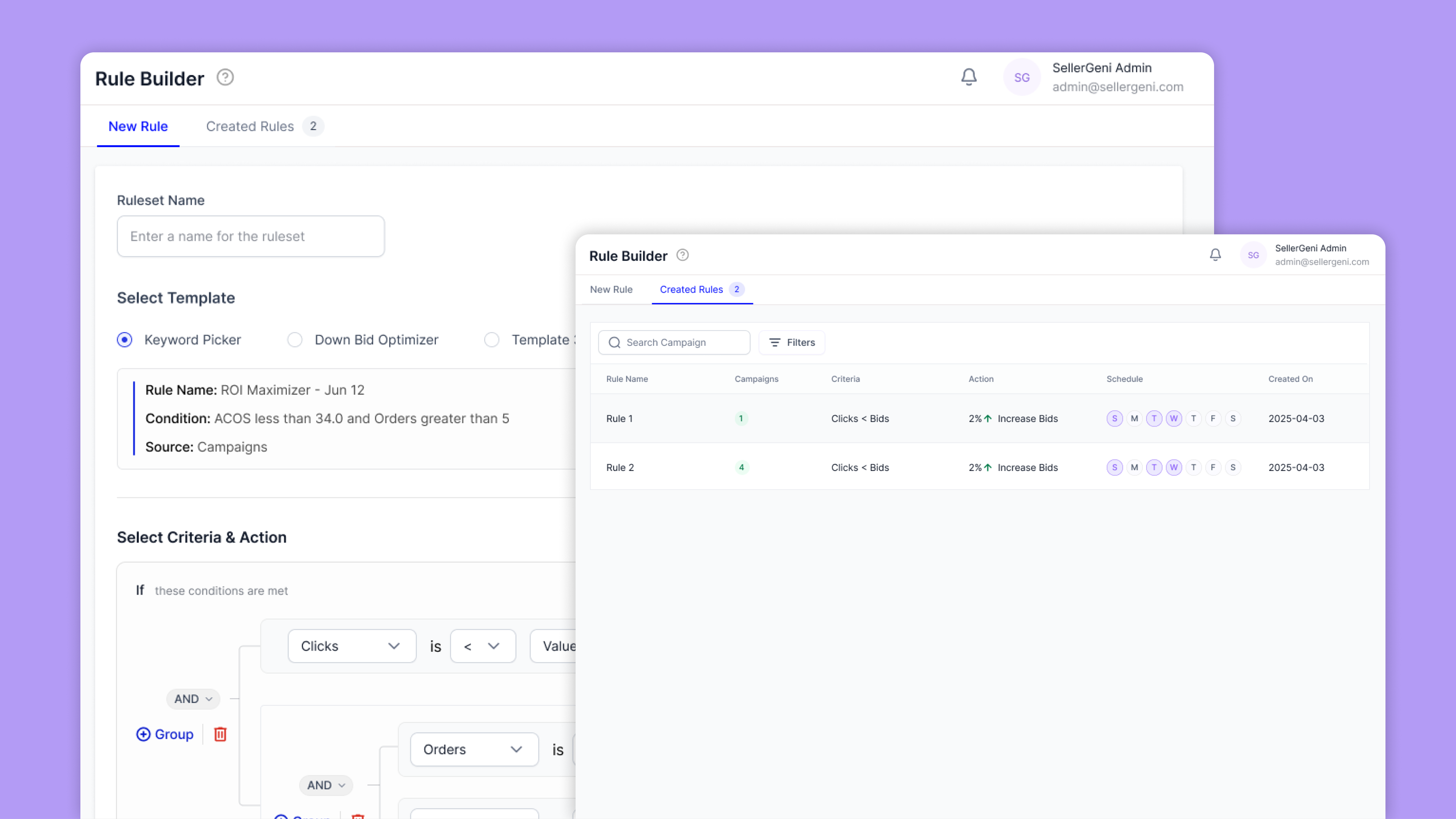
Task: Sort by Schedule column header
Action: [x=1124, y=379]
